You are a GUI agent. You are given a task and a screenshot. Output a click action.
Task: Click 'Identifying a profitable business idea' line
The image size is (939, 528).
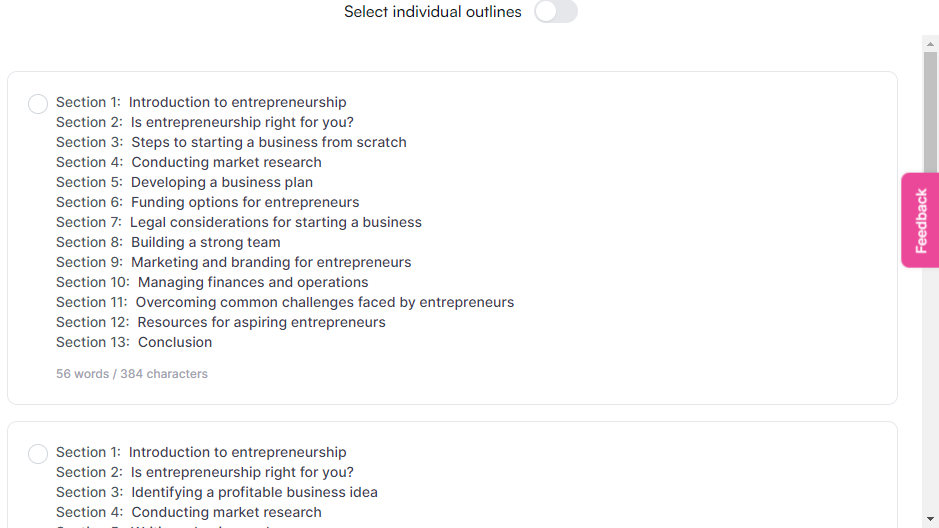coord(254,492)
